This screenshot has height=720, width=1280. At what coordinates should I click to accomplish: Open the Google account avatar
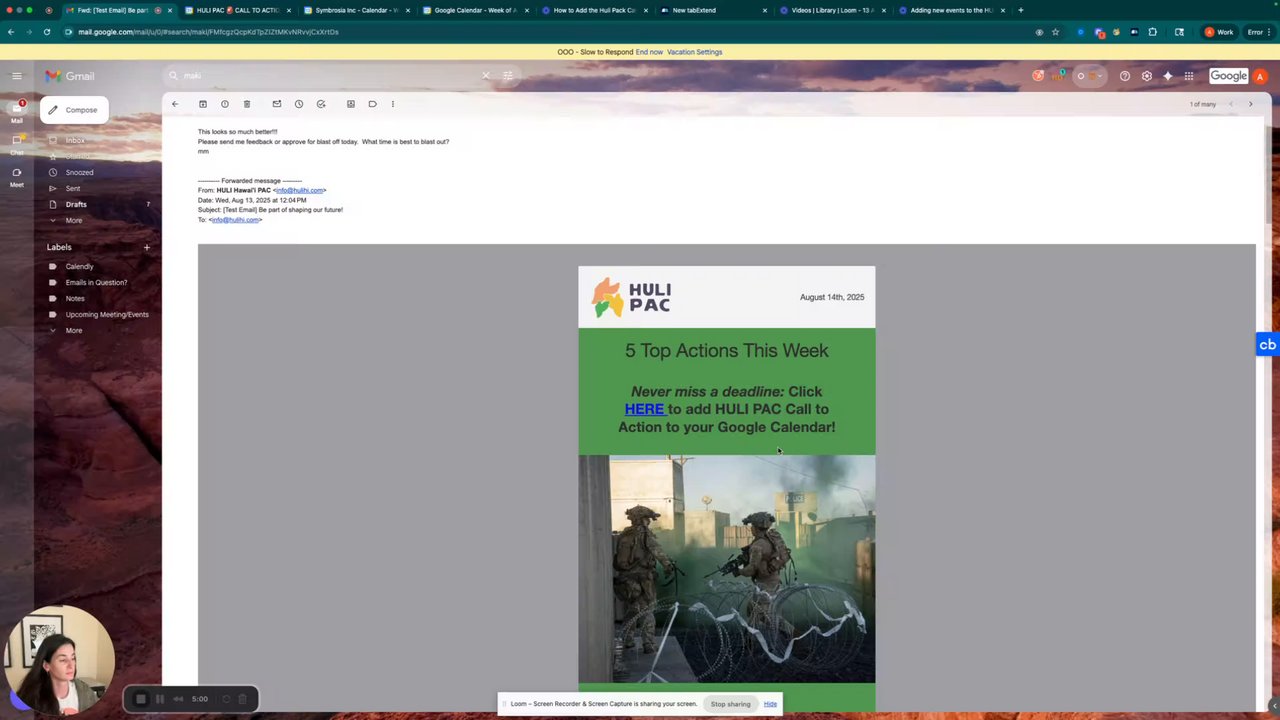point(1260,76)
